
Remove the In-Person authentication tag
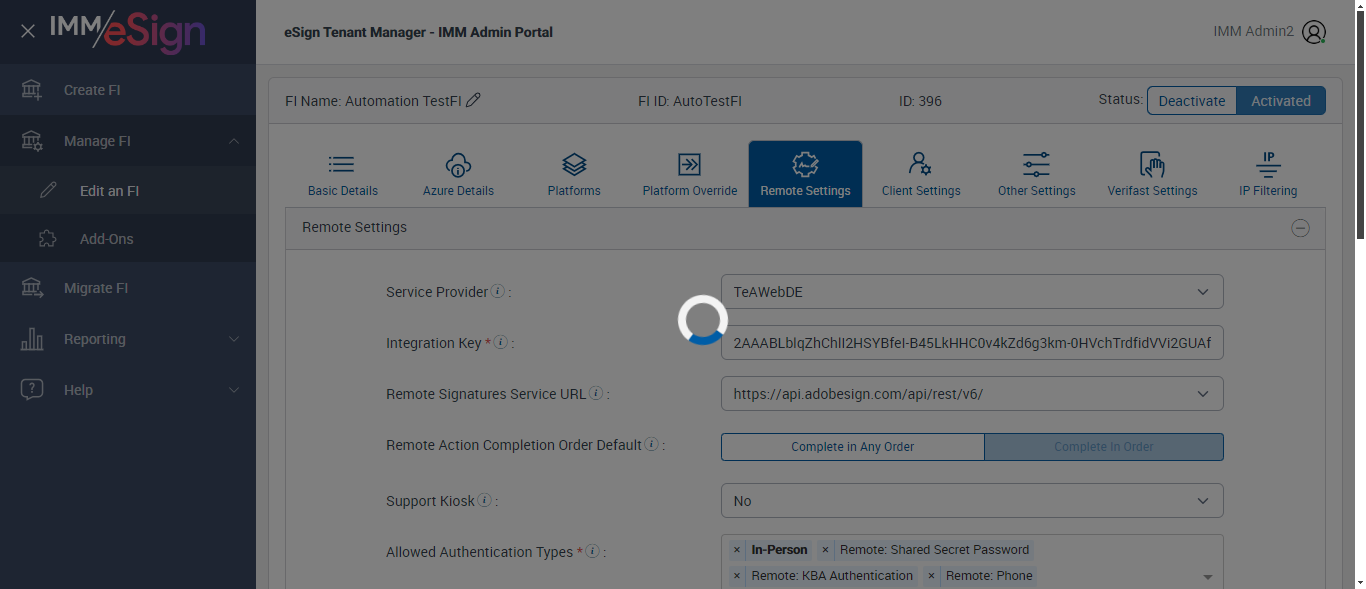tap(737, 550)
